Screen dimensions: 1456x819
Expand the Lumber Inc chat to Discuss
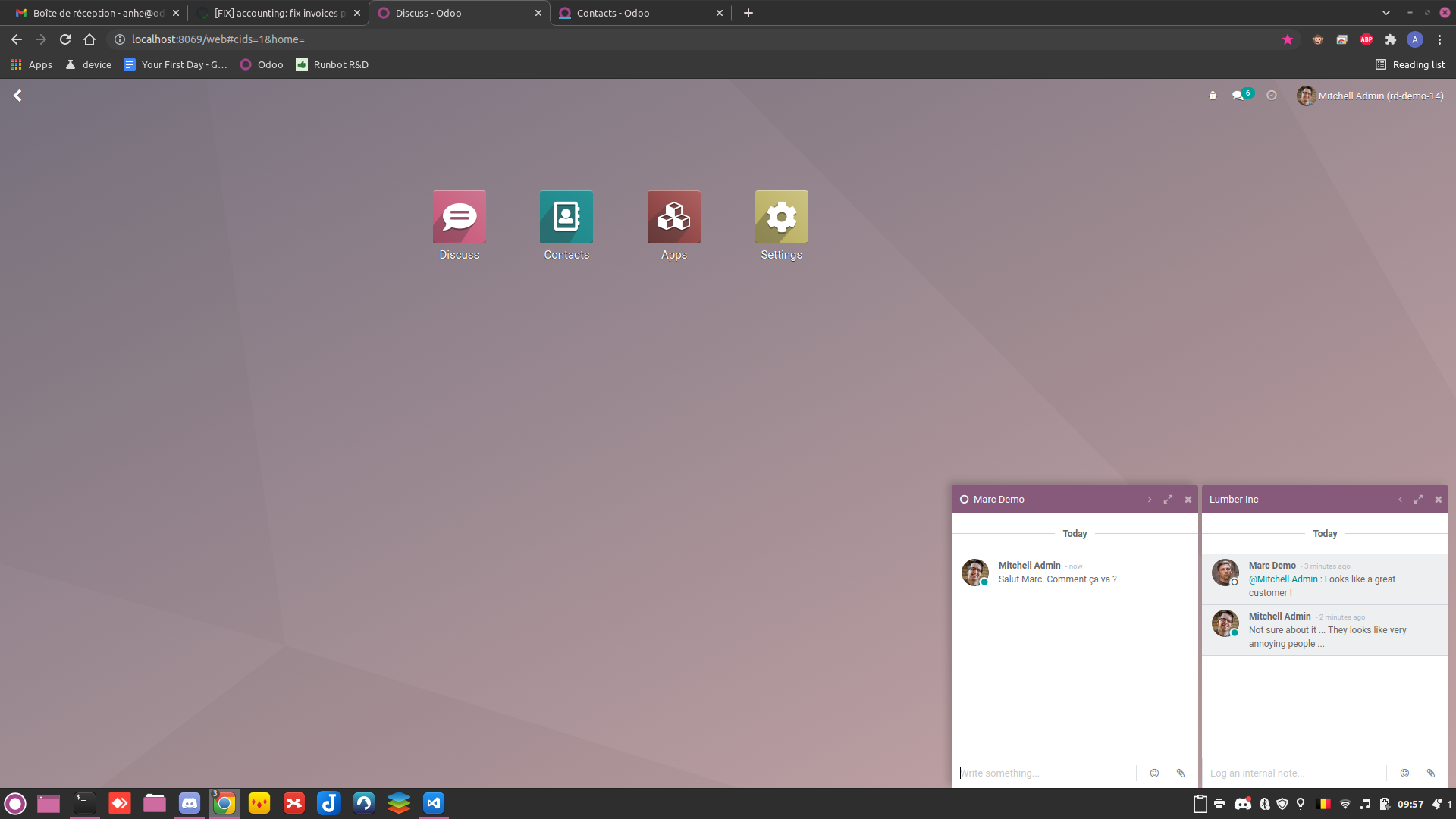click(1418, 499)
